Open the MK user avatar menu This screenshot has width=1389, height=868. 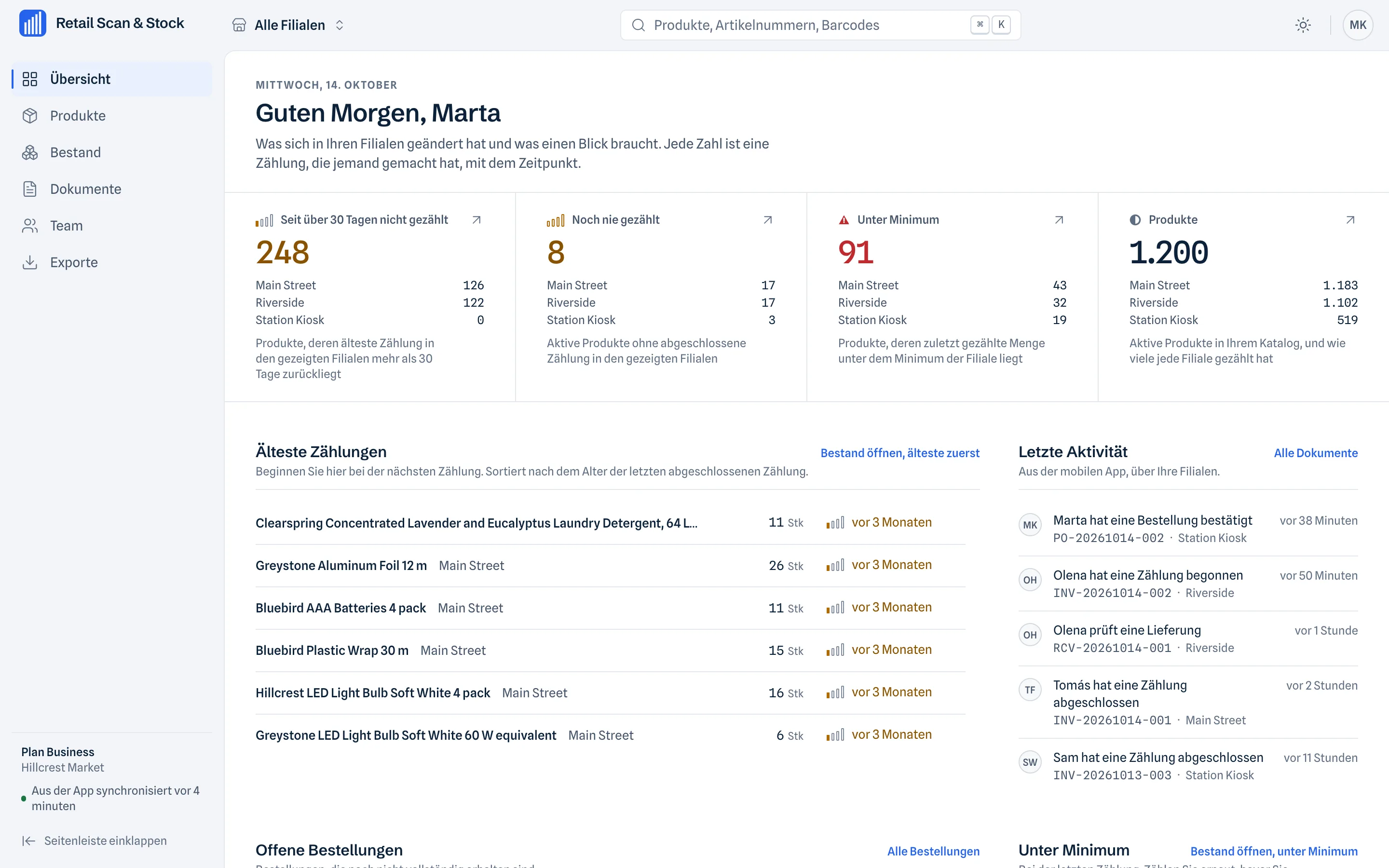[1358, 25]
